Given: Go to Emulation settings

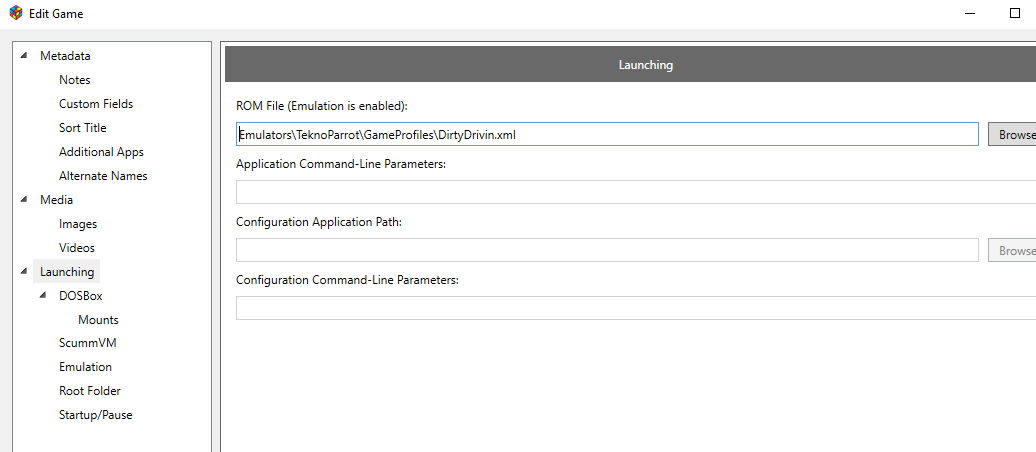Looking at the screenshot, I should coord(85,367).
